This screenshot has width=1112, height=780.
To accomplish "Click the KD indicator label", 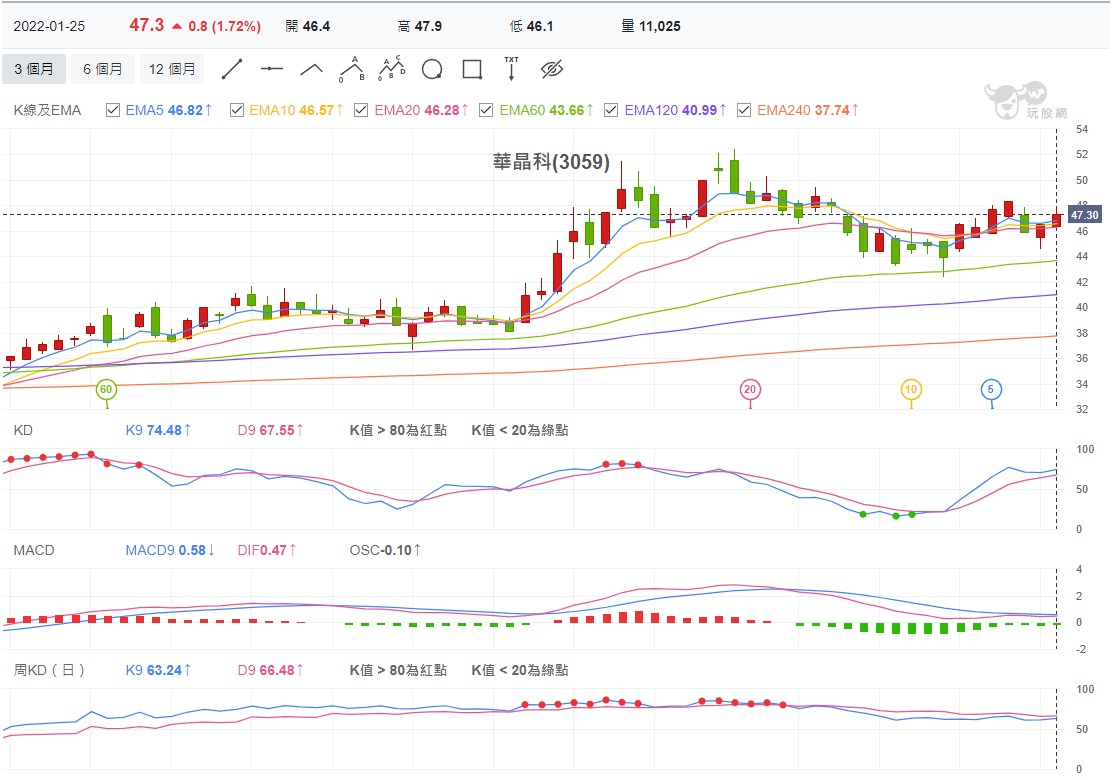I will click(x=23, y=430).
